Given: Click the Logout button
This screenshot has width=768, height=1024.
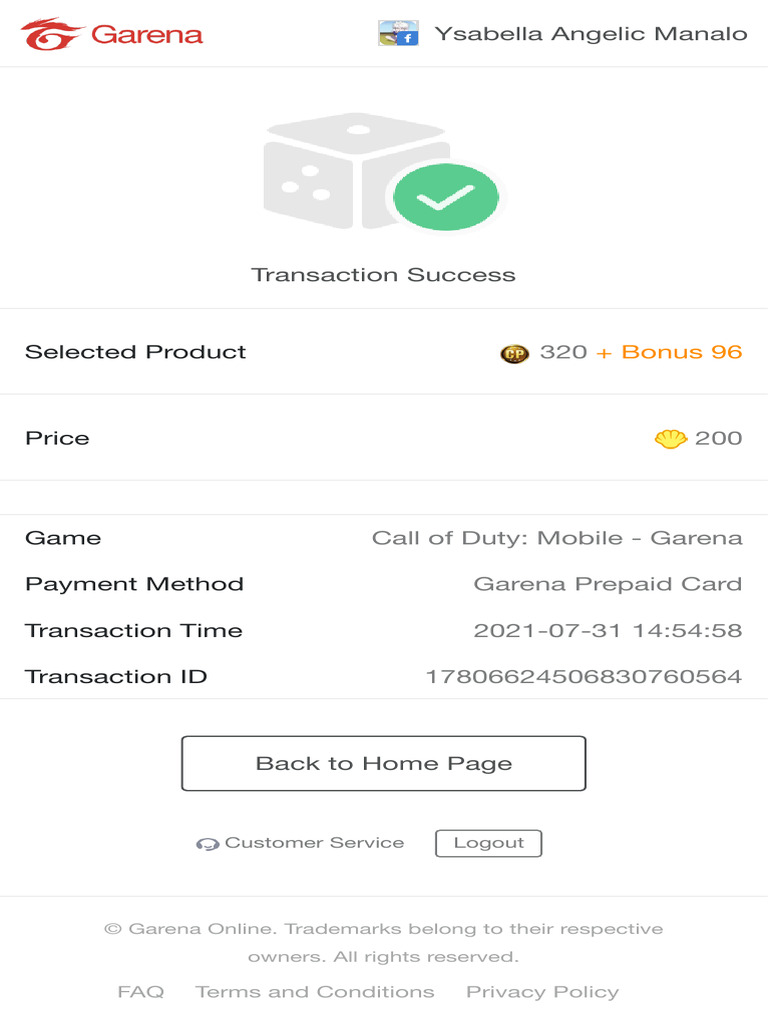Looking at the screenshot, I should pyautogui.click(x=488, y=843).
